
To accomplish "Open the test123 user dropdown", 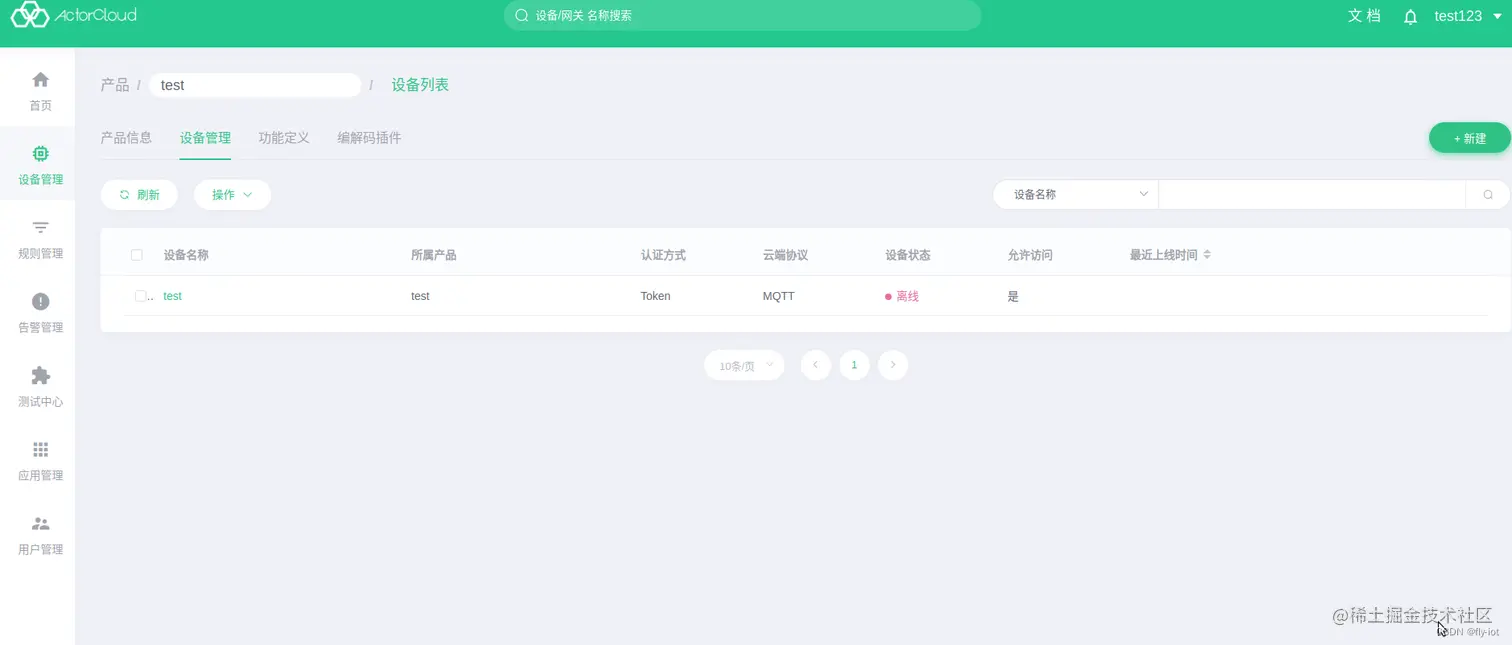I will (1468, 16).
